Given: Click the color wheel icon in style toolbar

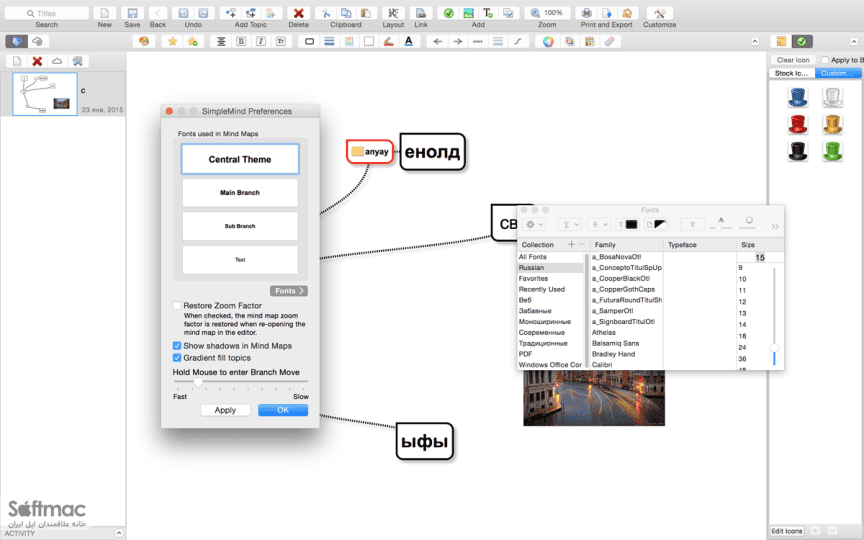Looking at the screenshot, I should tap(548, 41).
